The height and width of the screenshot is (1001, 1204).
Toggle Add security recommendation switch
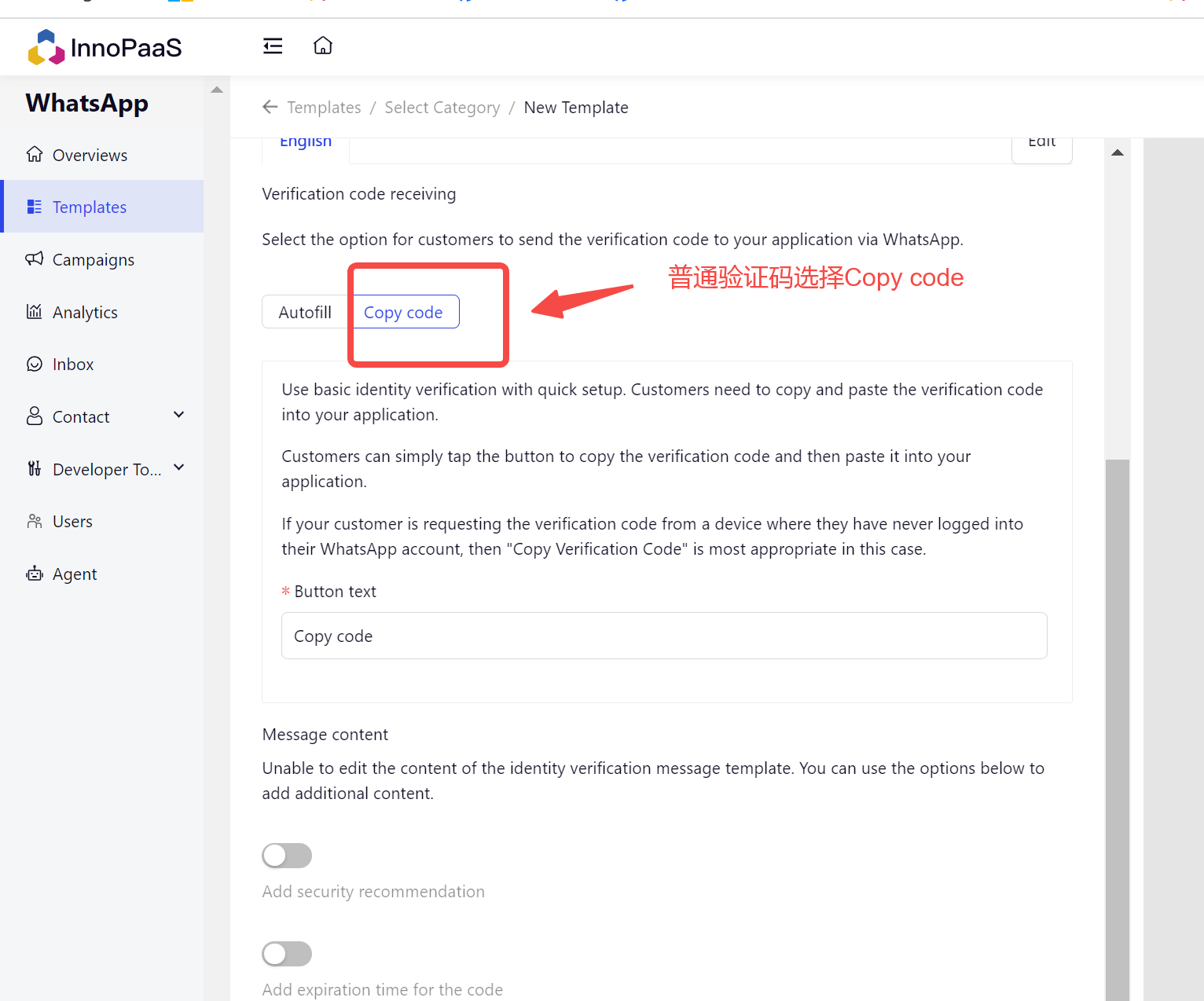(x=287, y=856)
